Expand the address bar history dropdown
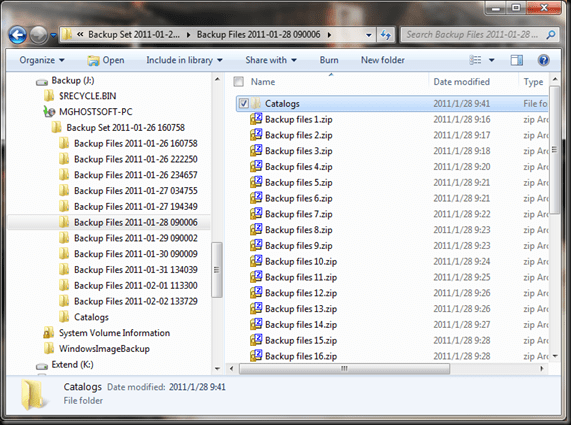 [x=369, y=35]
